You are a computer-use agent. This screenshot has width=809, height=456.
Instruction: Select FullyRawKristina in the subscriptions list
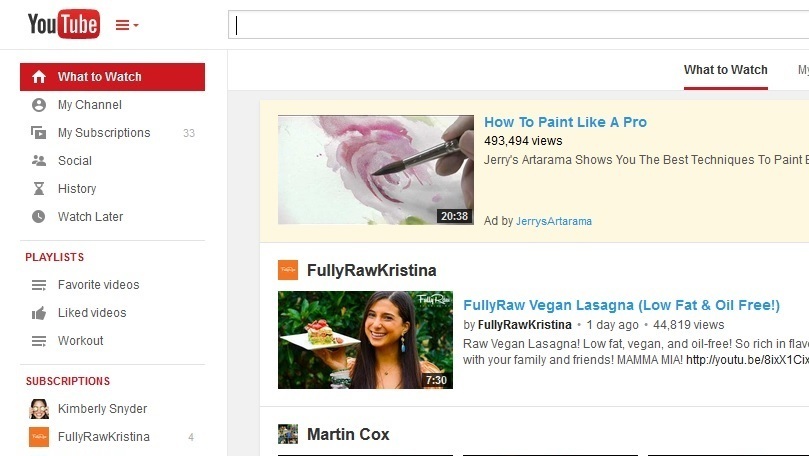click(103, 437)
